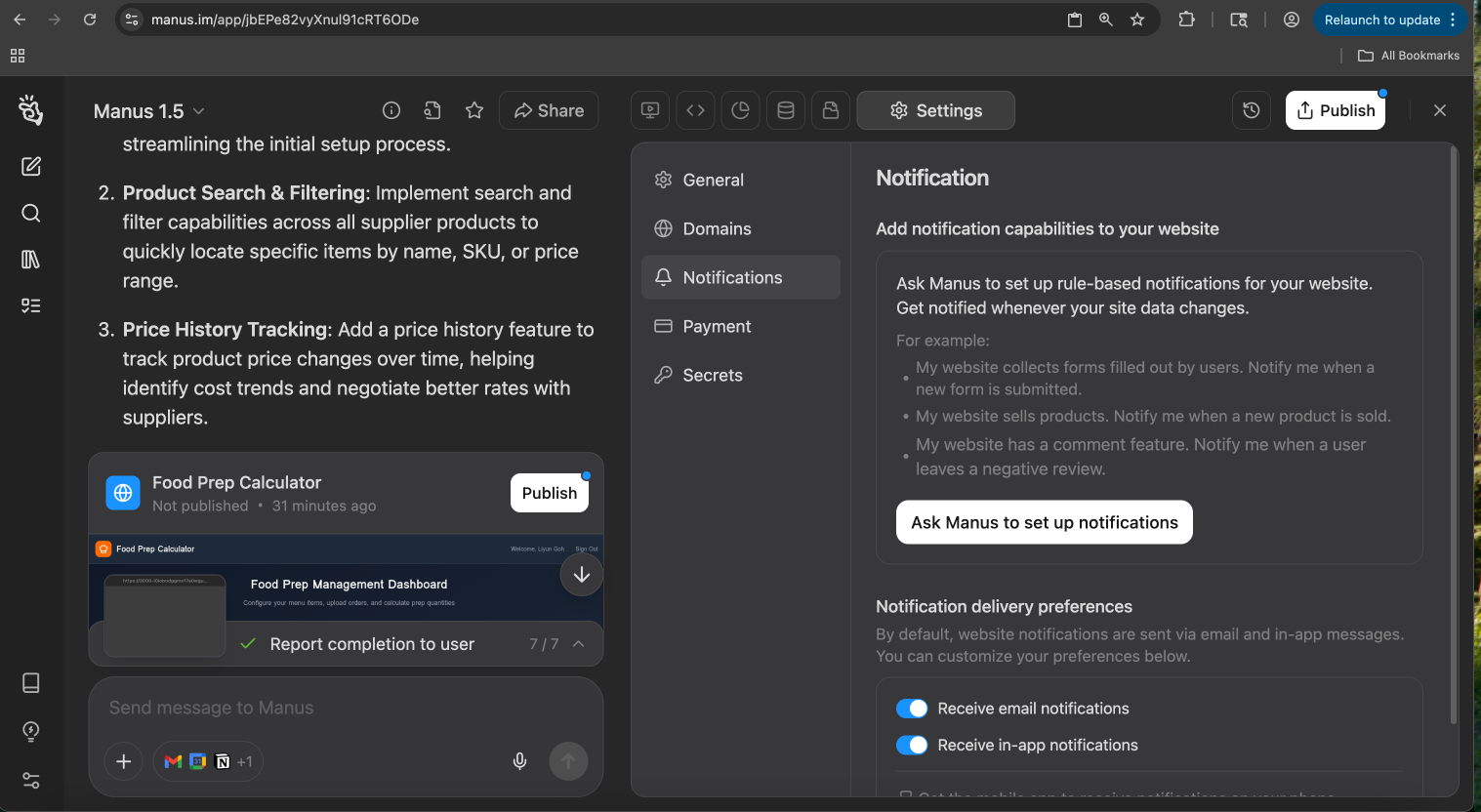Click Ask Manus to set up notifications

click(1045, 522)
